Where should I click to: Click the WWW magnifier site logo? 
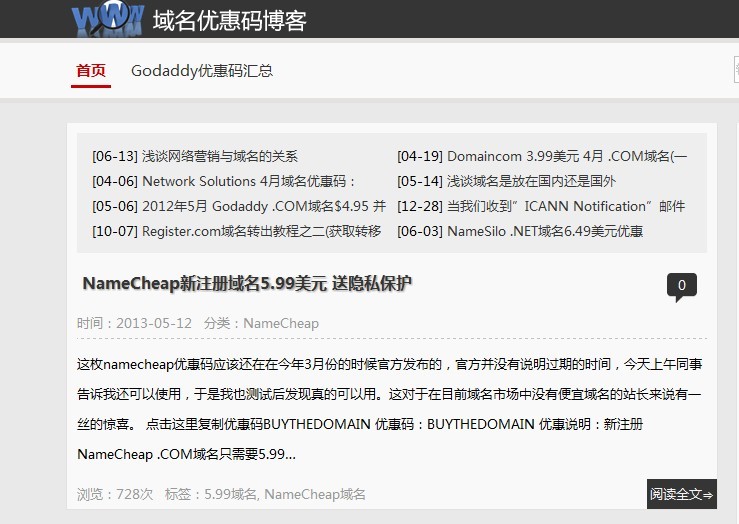107,19
